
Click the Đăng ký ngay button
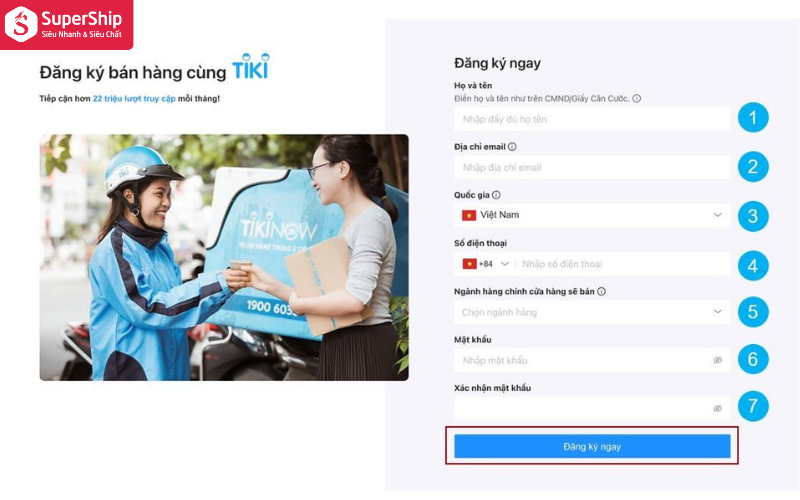pyautogui.click(x=592, y=446)
